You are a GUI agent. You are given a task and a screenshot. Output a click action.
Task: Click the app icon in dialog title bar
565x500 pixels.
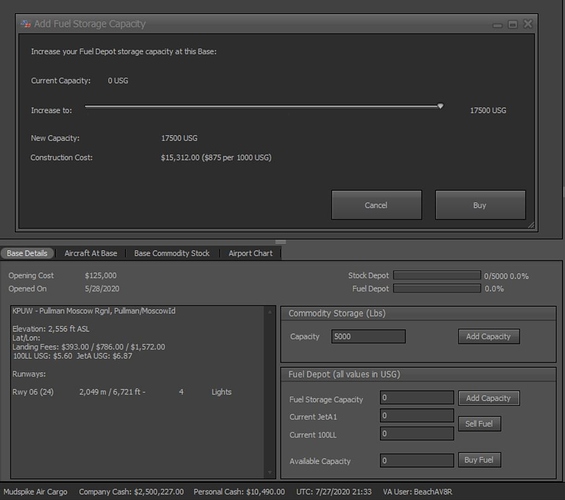click(25, 24)
